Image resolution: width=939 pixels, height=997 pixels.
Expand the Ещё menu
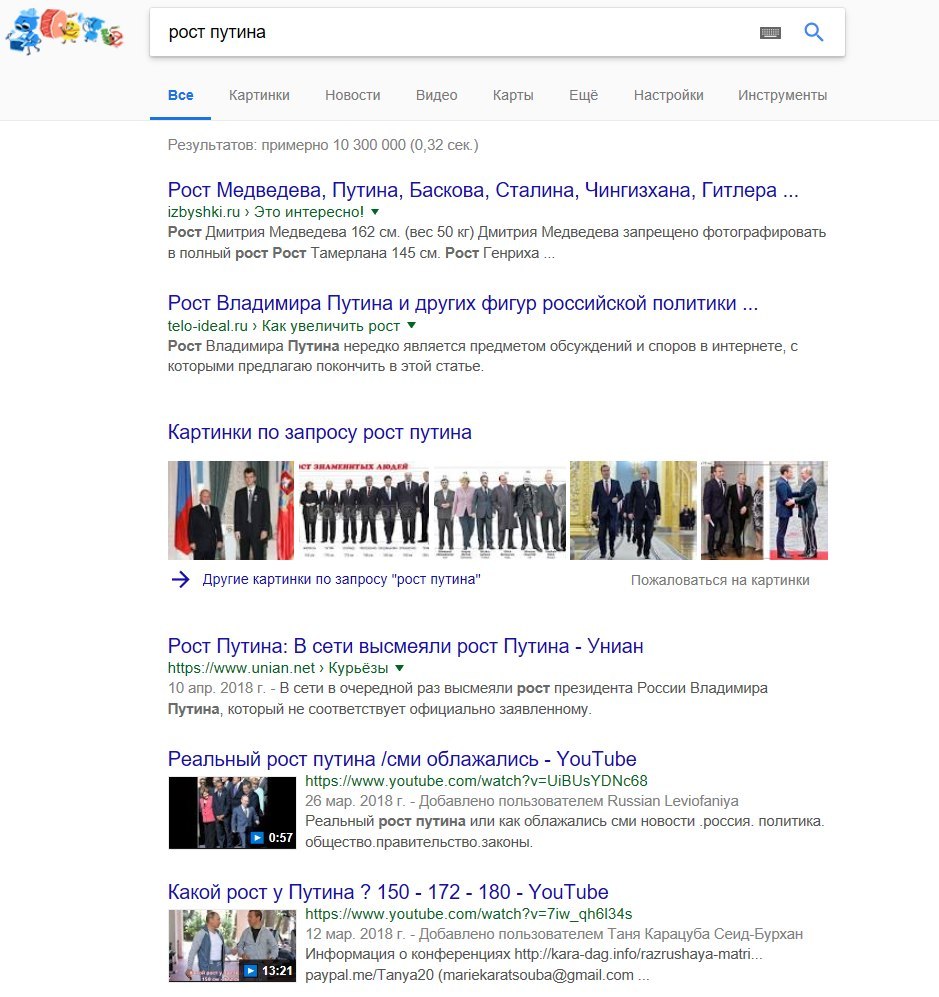584,95
